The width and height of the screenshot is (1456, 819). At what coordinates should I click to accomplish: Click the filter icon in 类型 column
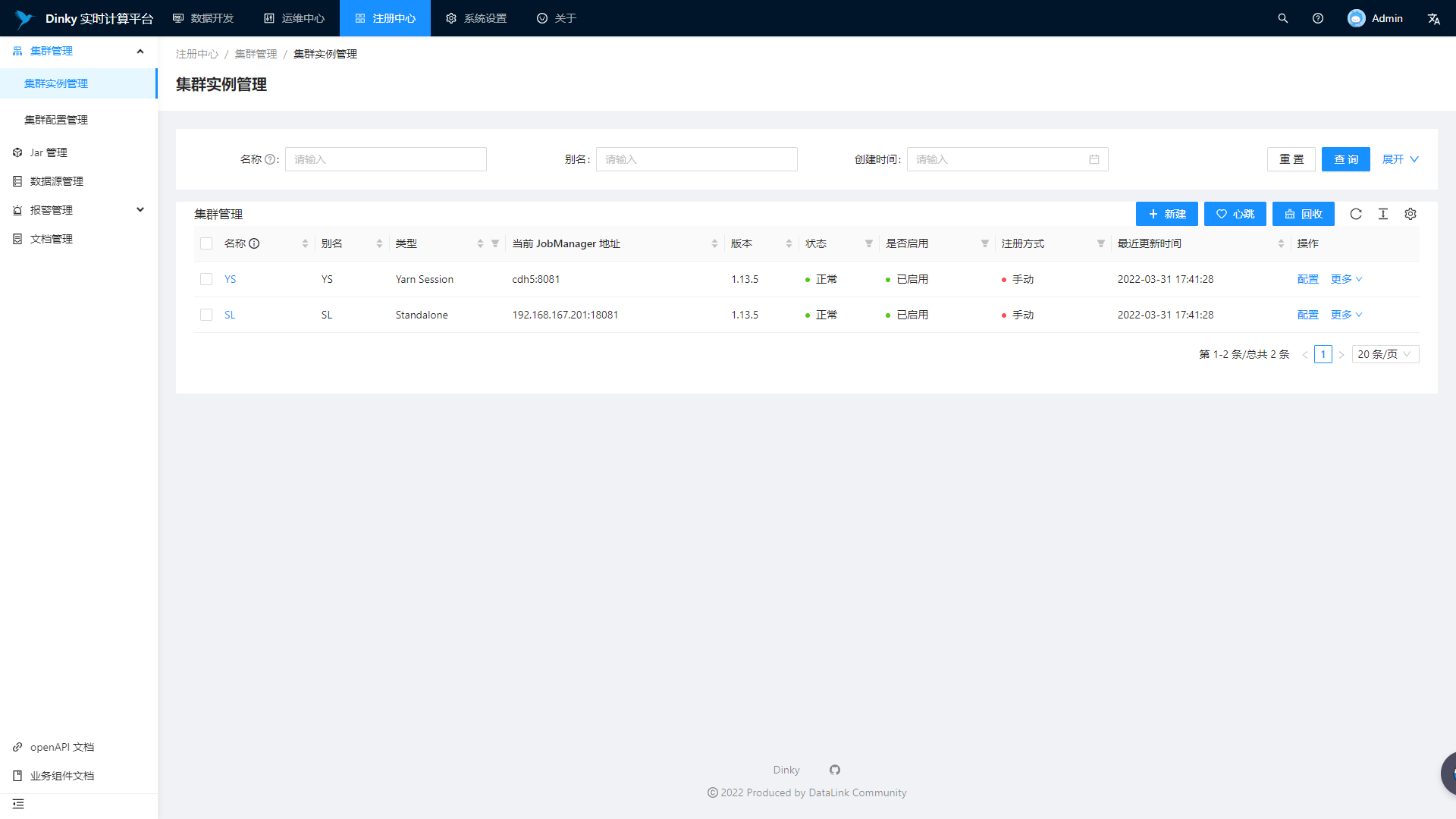click(x=495, y=243)
